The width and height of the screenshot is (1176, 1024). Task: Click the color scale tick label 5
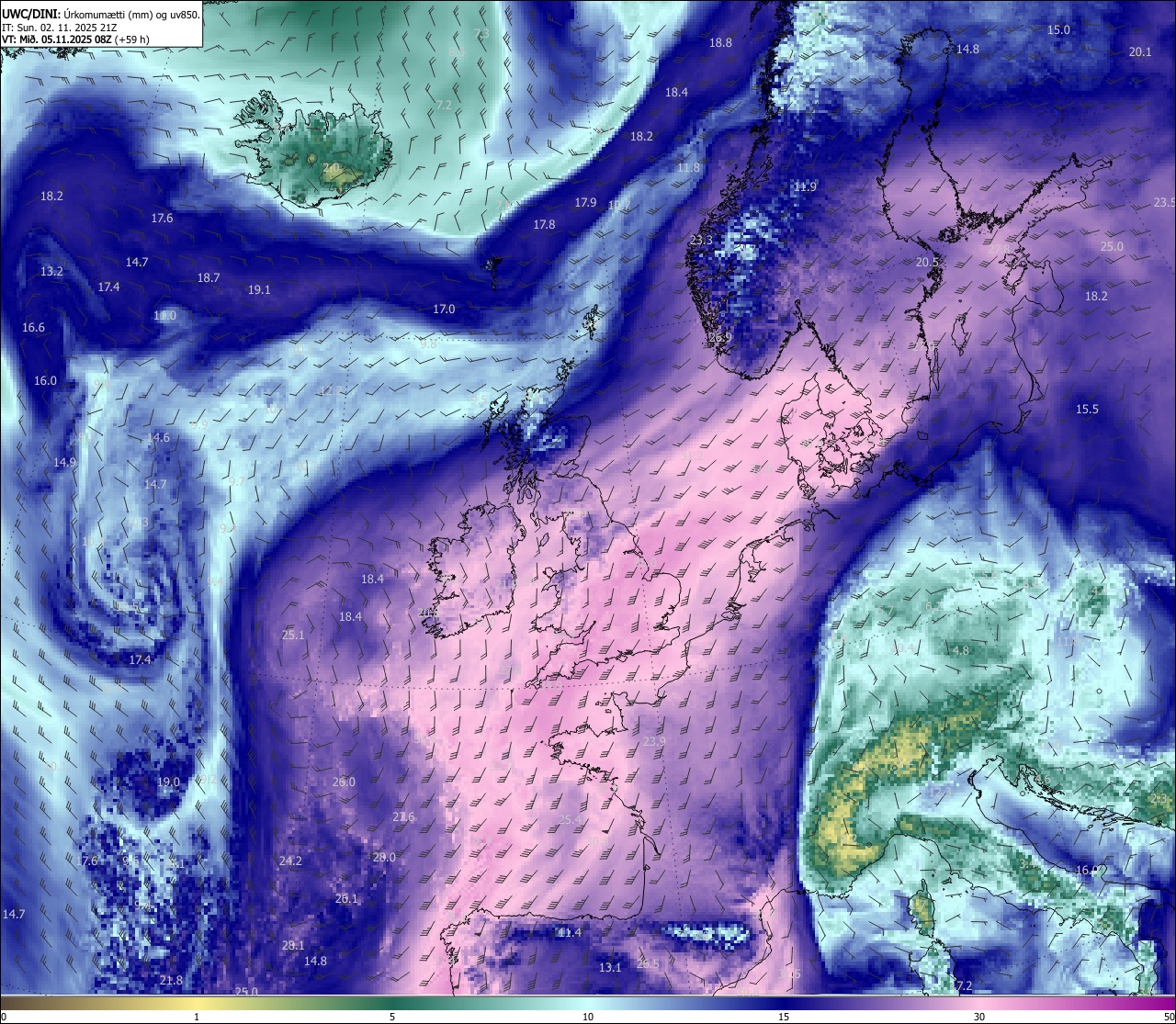point(392,1017)
